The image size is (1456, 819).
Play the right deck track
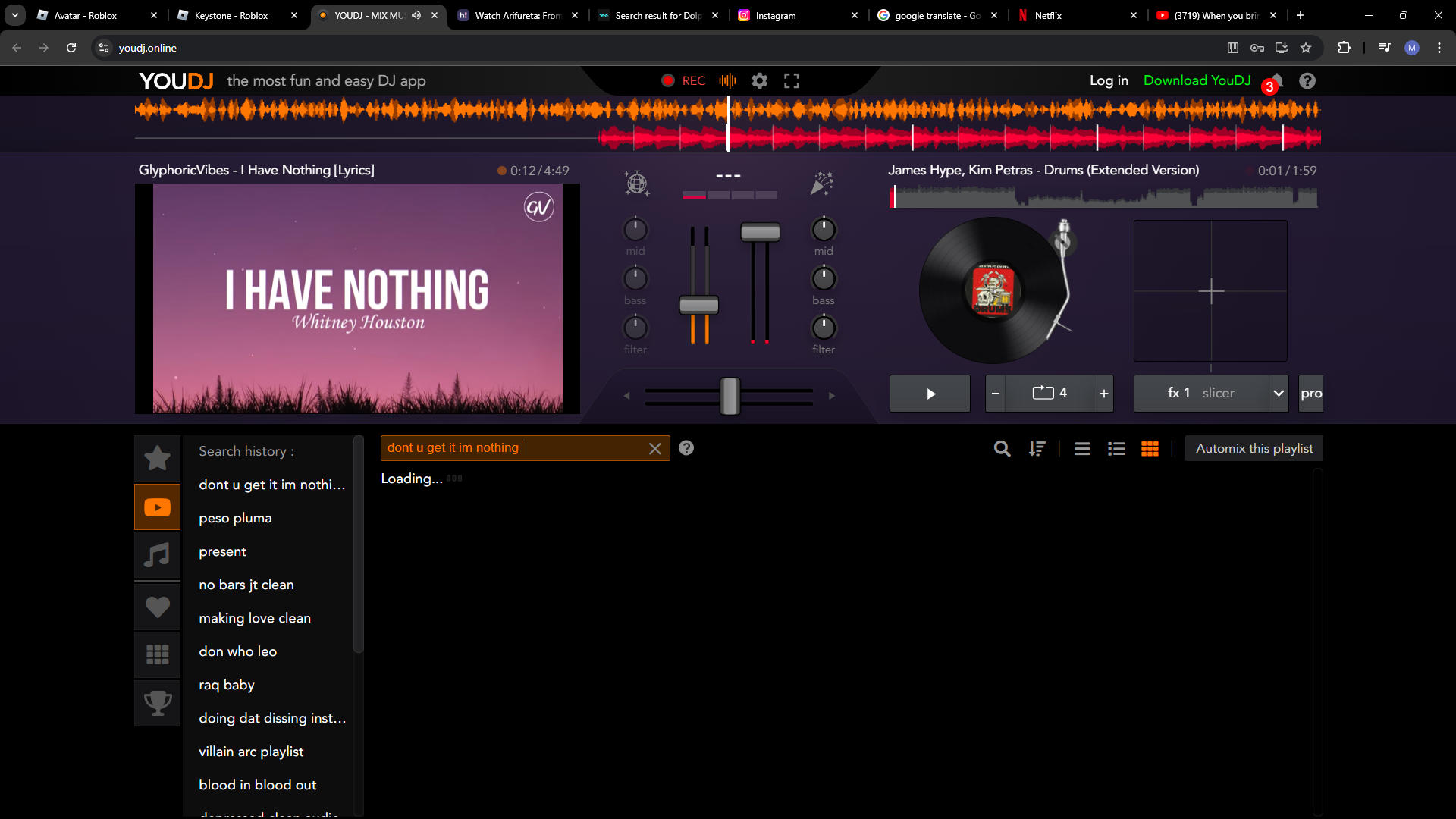click(930, 394)
